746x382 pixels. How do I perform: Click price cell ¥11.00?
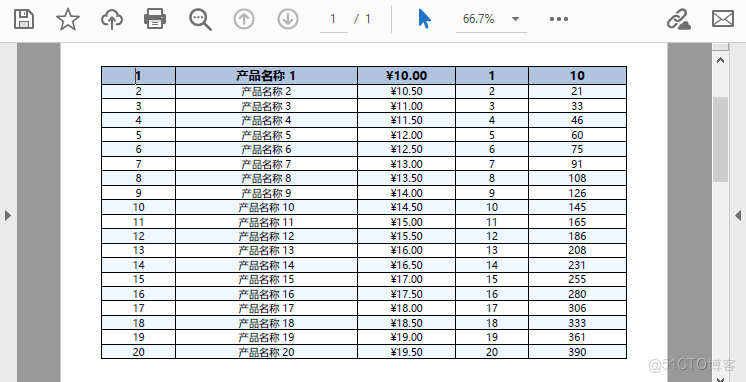pyautogui.click(x=406, y=106)
